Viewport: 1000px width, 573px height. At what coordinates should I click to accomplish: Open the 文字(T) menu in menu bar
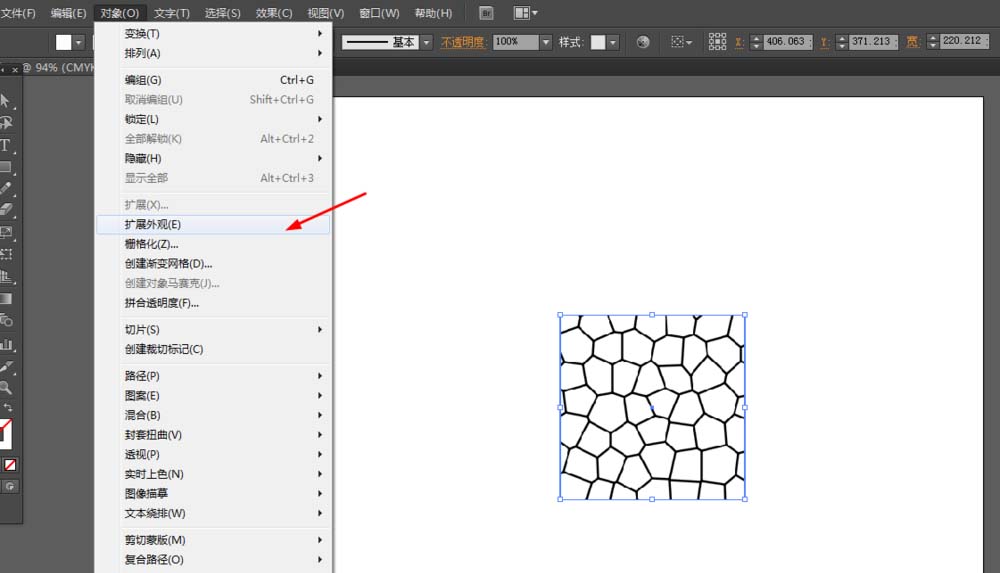tap(172, 13)
